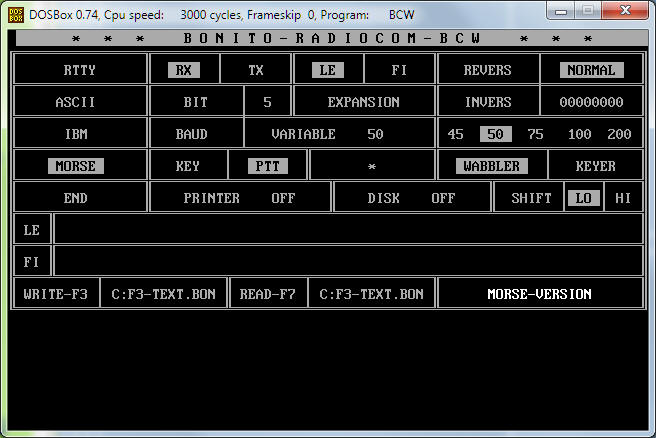The height and width of the screenshot is (438, 656).
Task: Set baud rate to 100
Action: (x=579, y=134)
